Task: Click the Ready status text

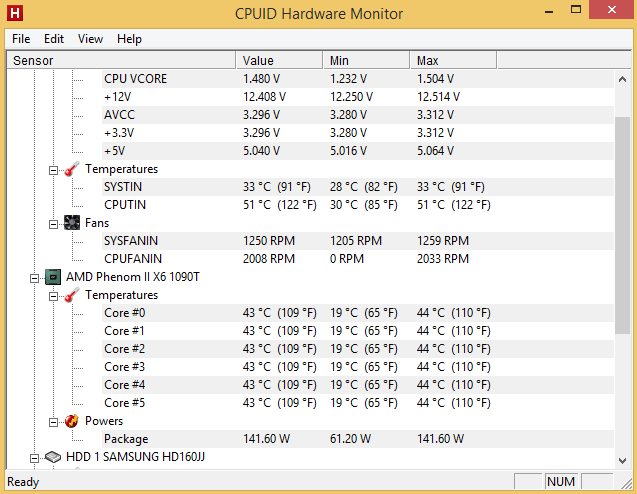Action: 23,482
